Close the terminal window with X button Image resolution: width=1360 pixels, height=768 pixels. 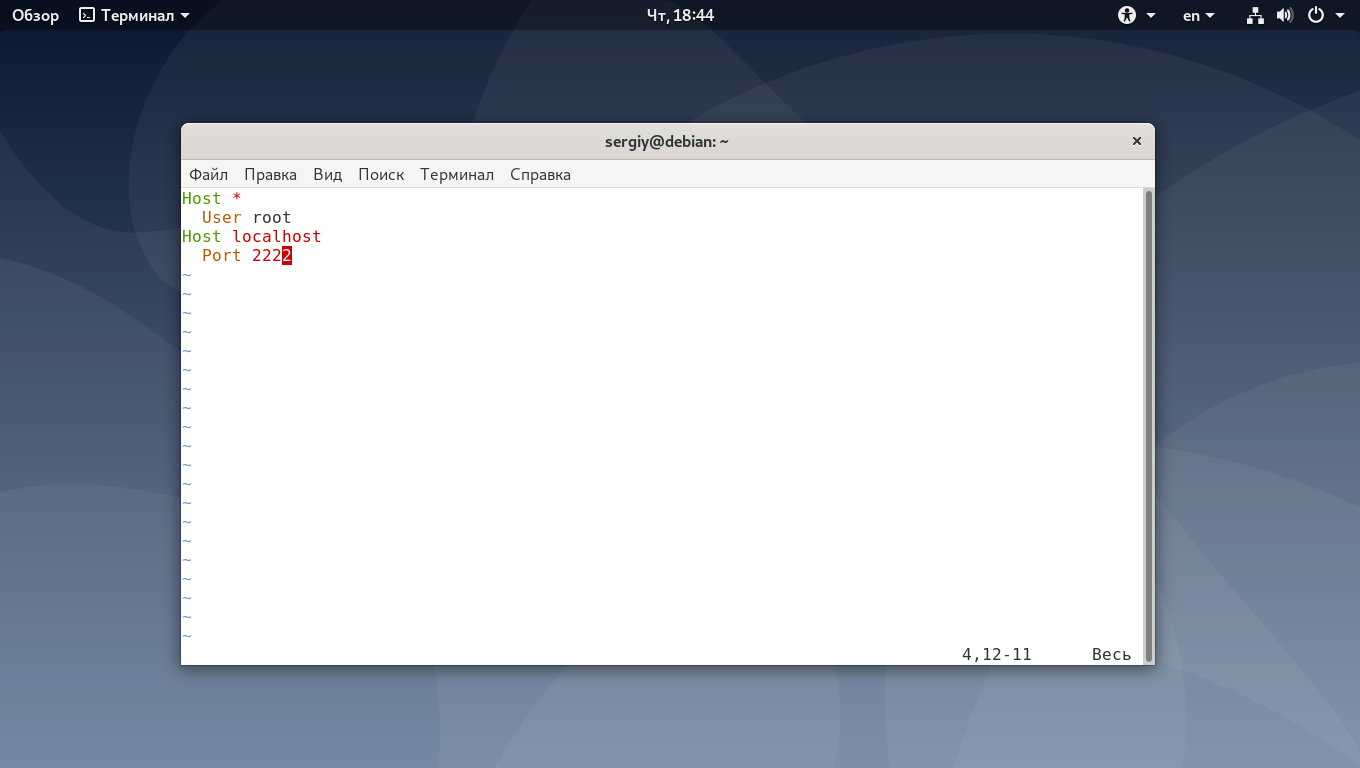(1137, 141)
